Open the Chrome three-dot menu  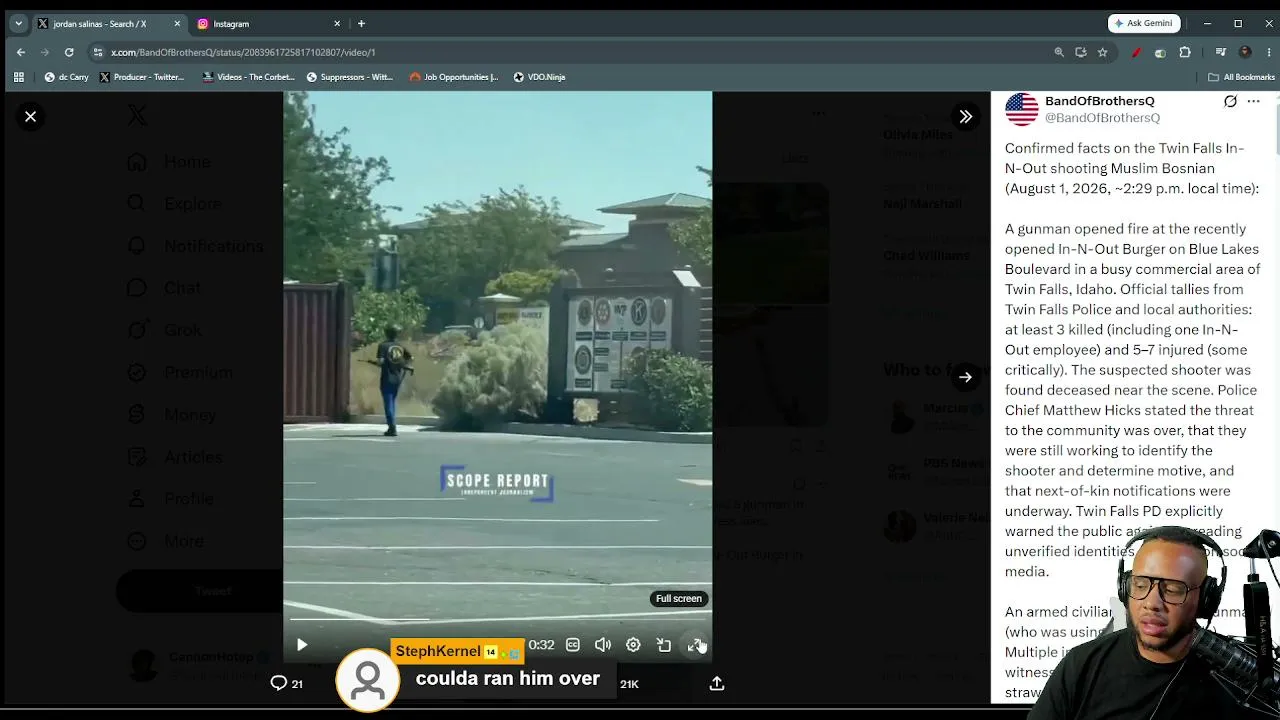[x=1267, y=52]
